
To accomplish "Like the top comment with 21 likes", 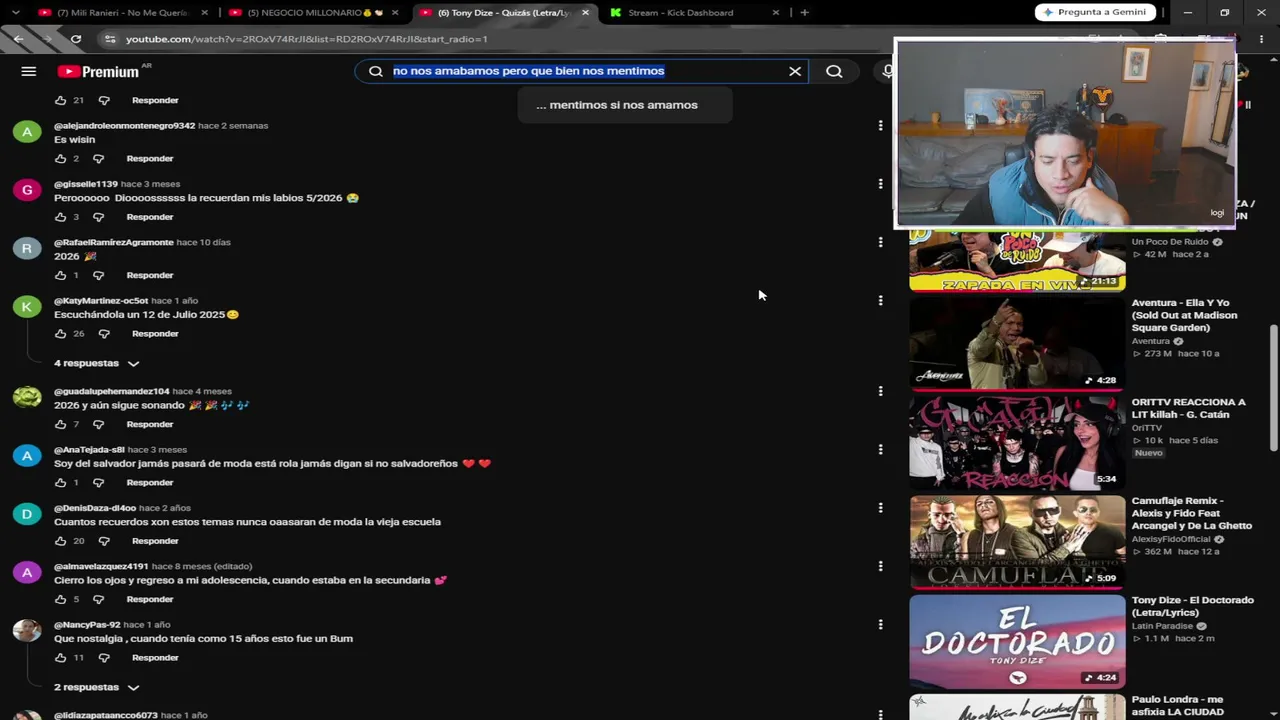I will click(x=60, y=100).
